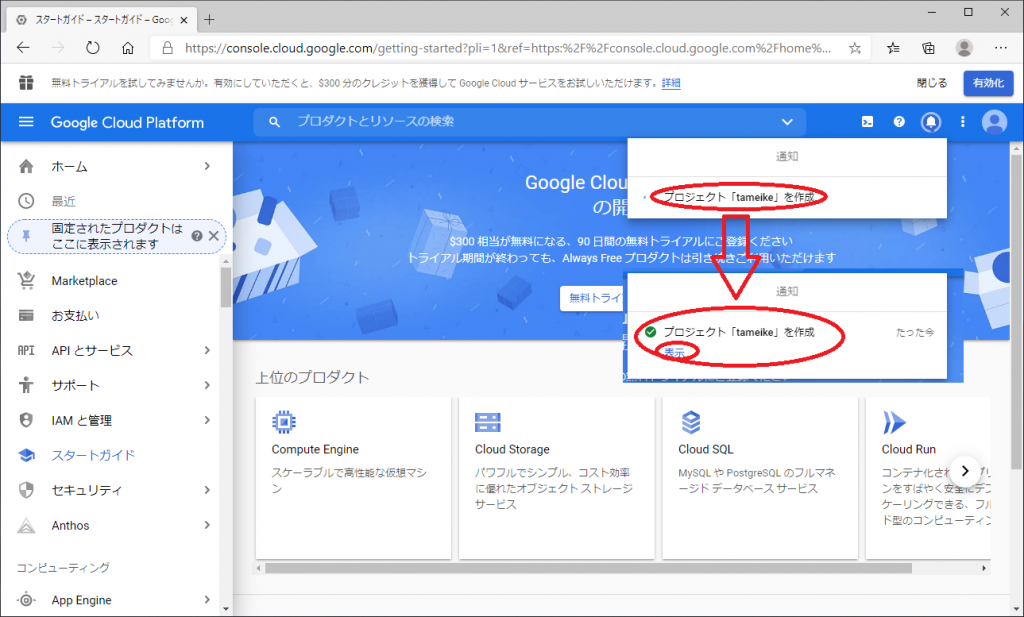The height and width of the screenshot is (617, 1024).
Task: Click the 有効化 button
Action: click(987, 83)
